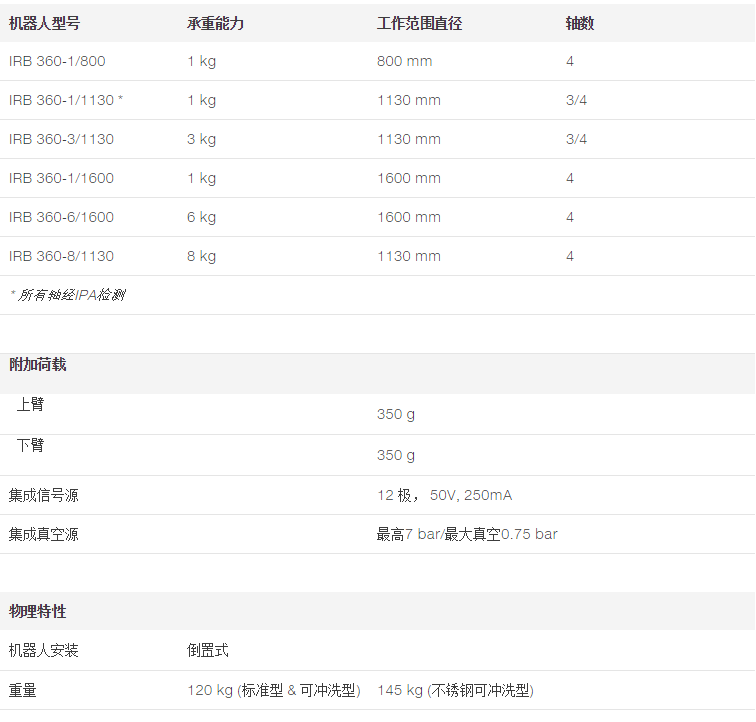Screen dimensions: 756x722
Task: Click the 倒置式 mounting value
Action: point(208,651)
